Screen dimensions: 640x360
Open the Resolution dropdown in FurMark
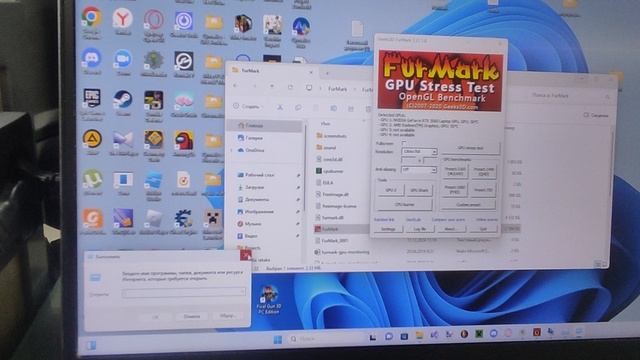pyautogui.click(x=419, y=151)
